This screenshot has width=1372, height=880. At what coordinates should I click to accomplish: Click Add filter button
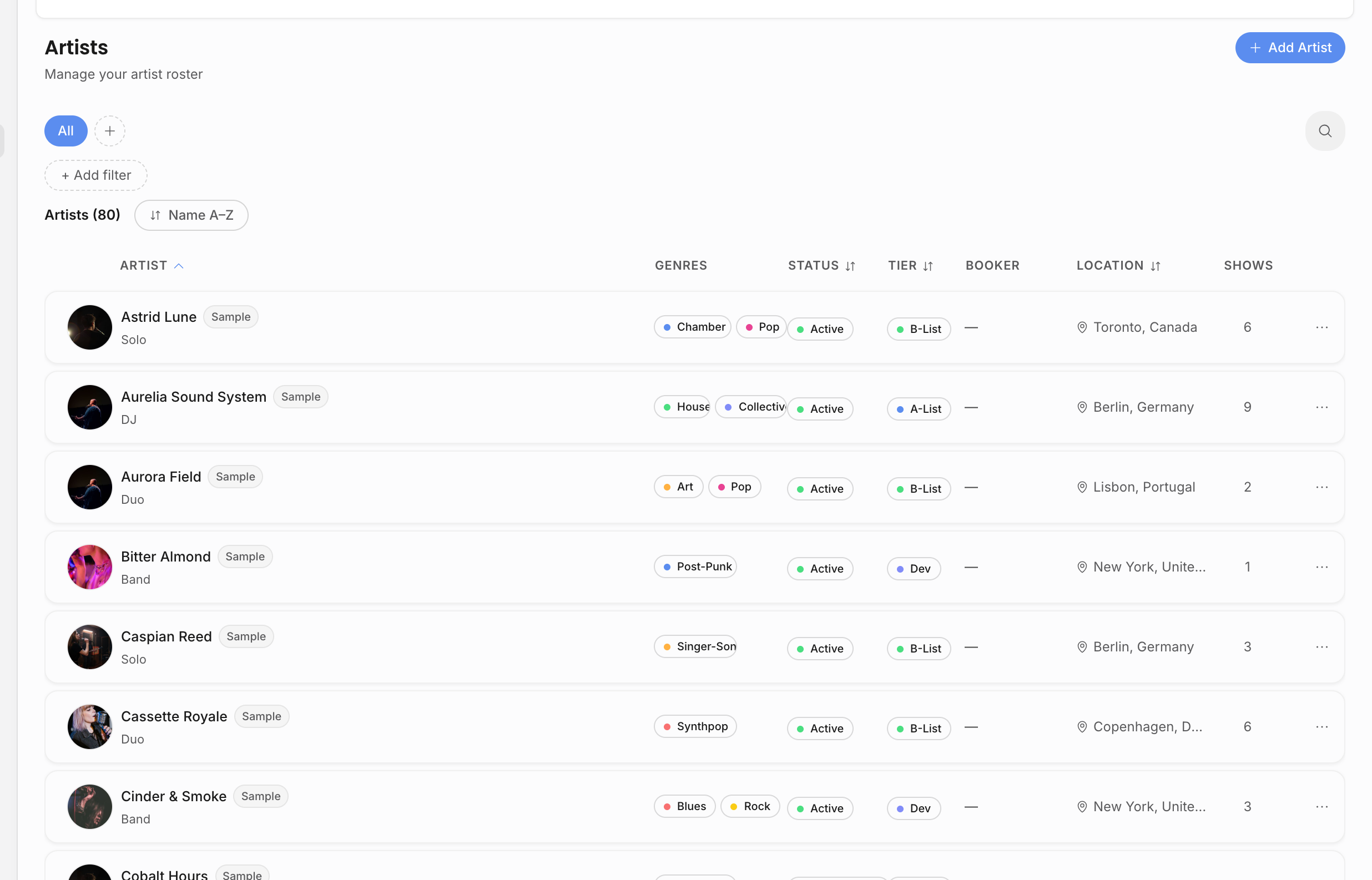96,175
